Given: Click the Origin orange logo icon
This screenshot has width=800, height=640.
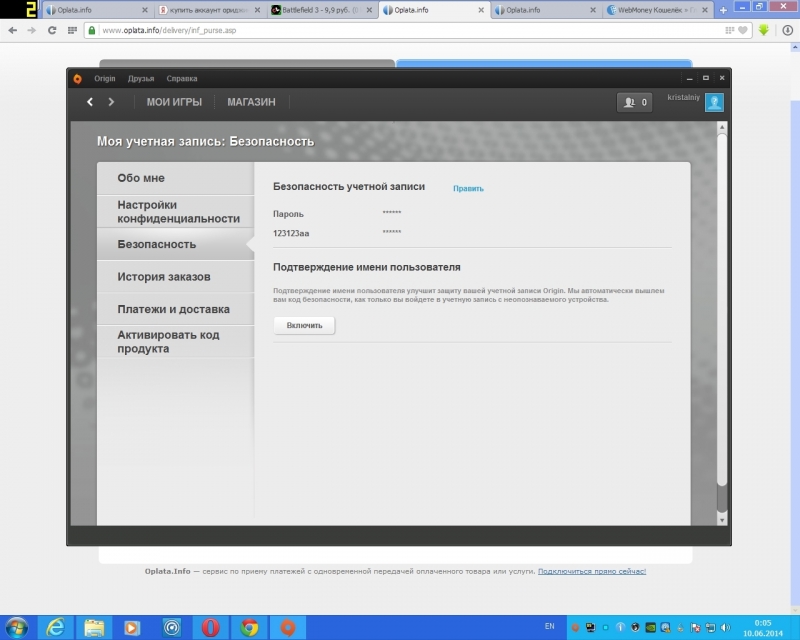Looking at the screenshot, I should pyautogui.click(x=78, y=79).
